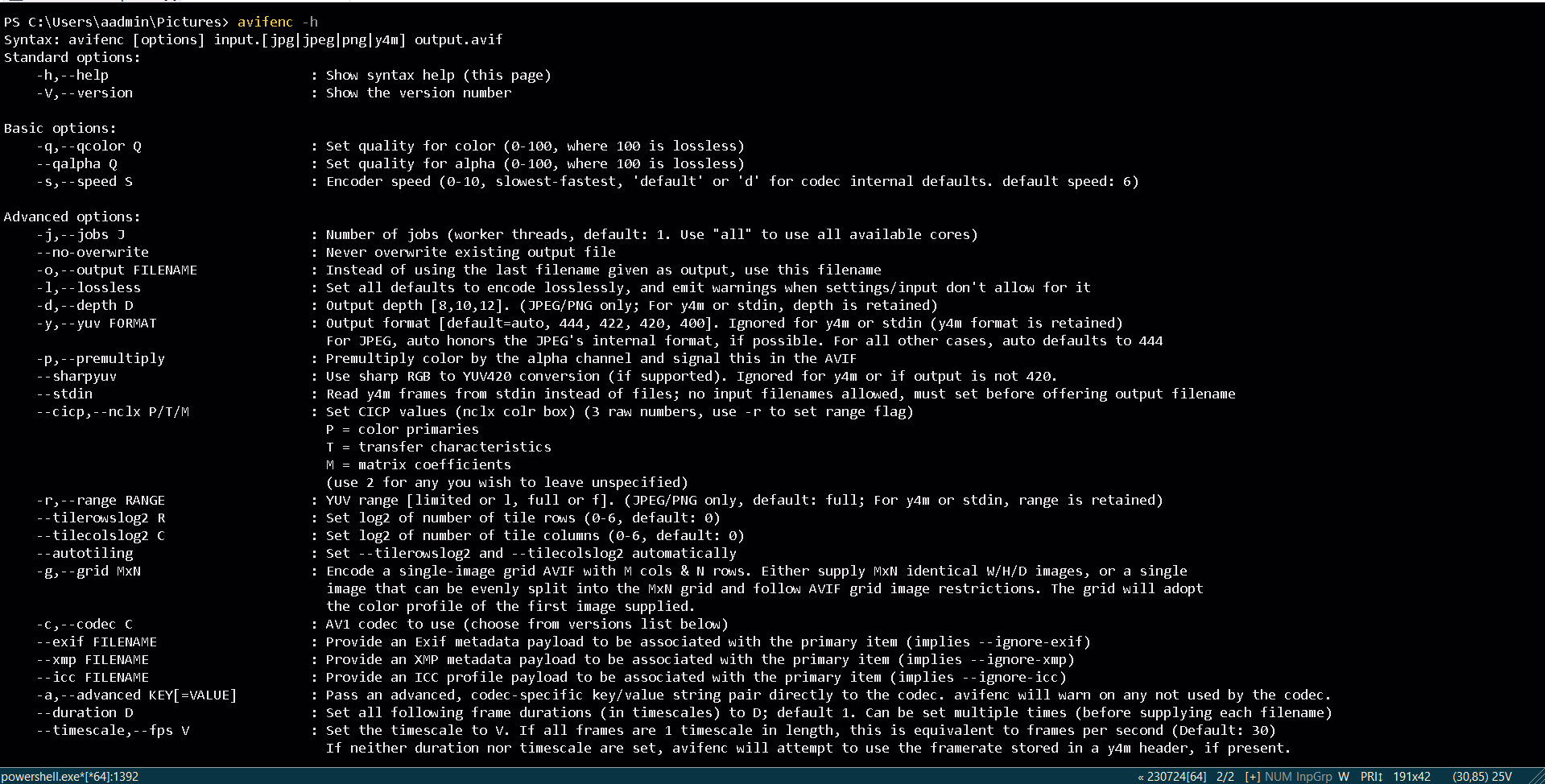Click the « collapse chevron in status bar
The image size is (1545, 784).
point(1141,777)
